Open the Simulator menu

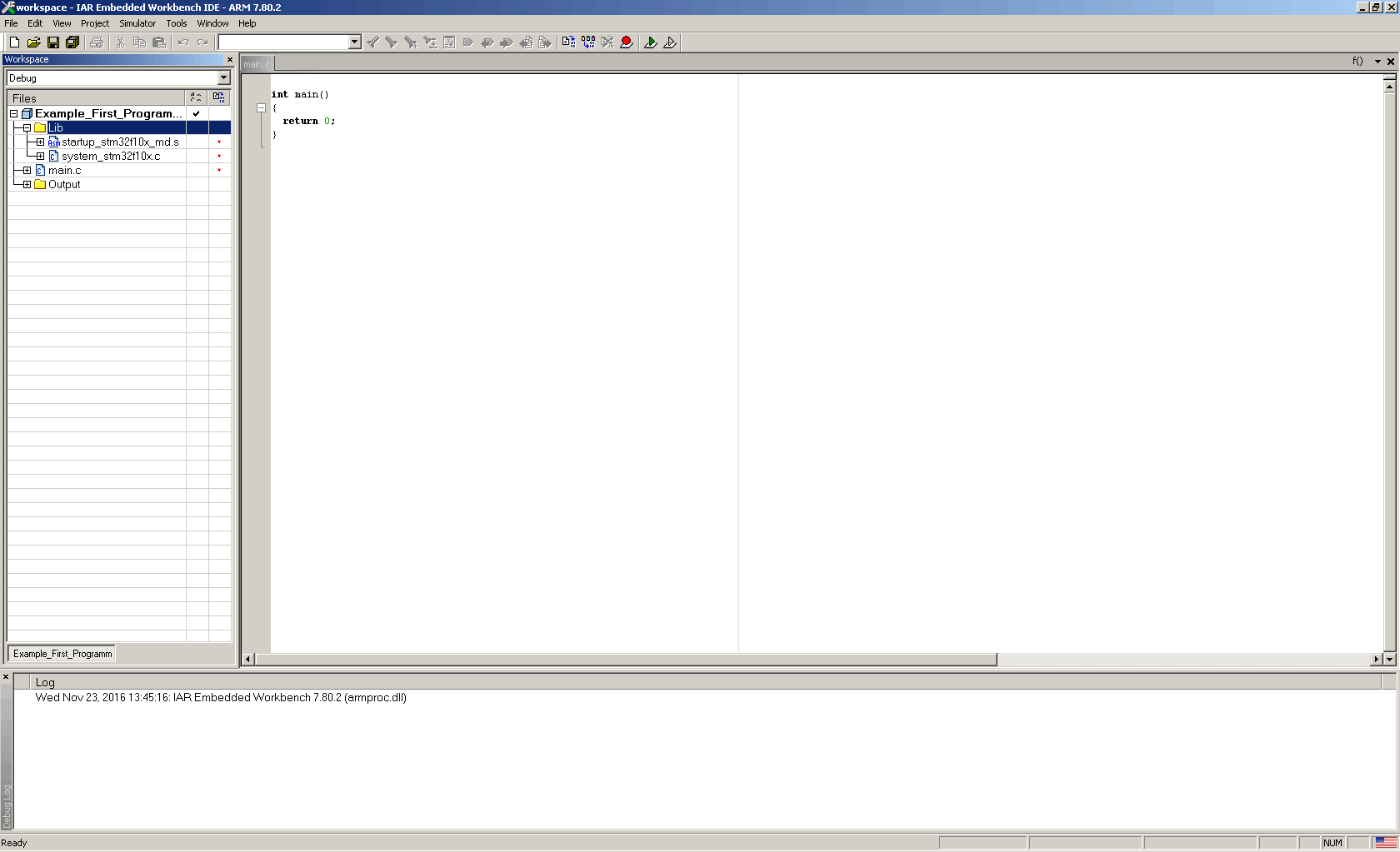click(x=137, y=23)
